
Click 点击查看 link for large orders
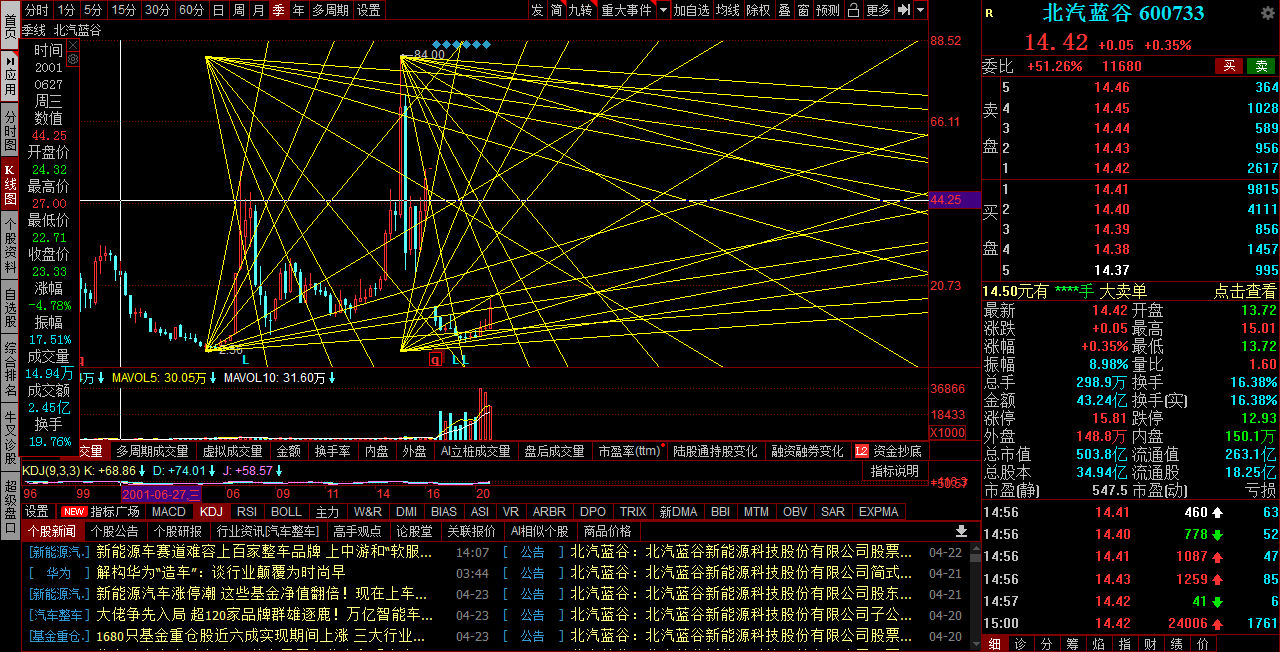[1244, 291]
